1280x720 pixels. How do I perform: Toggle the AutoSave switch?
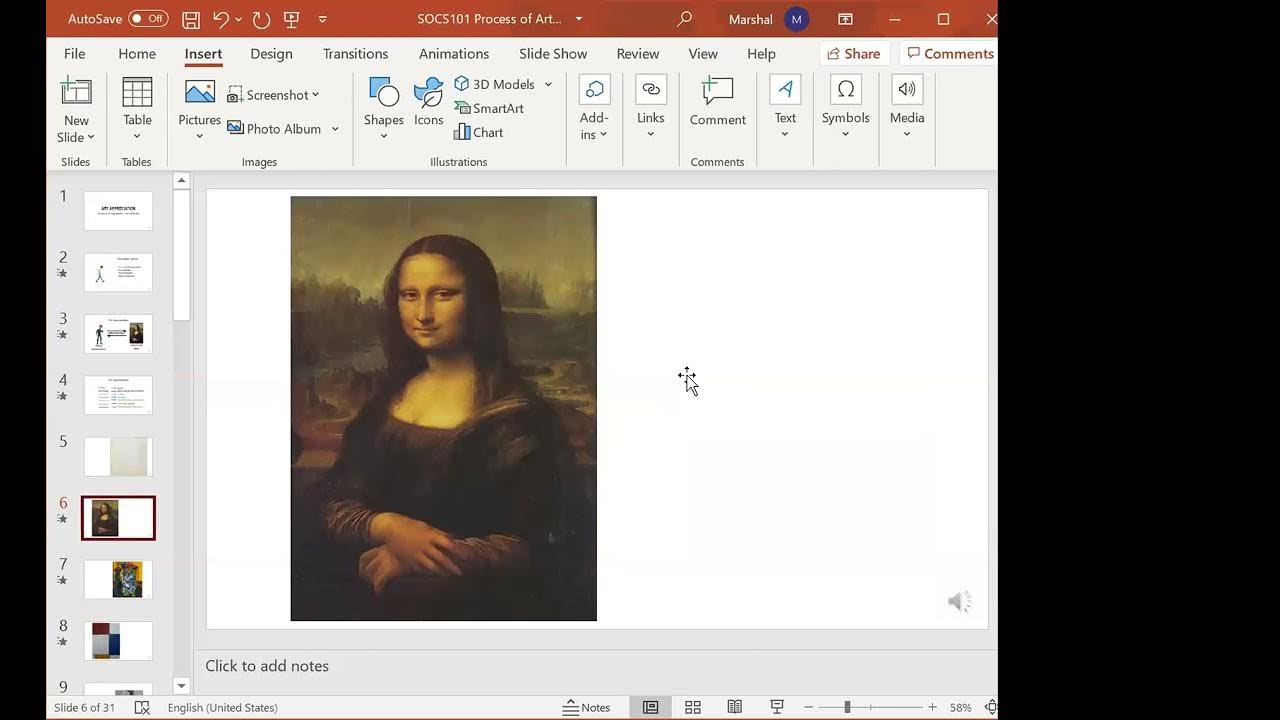tap(148, 19)
